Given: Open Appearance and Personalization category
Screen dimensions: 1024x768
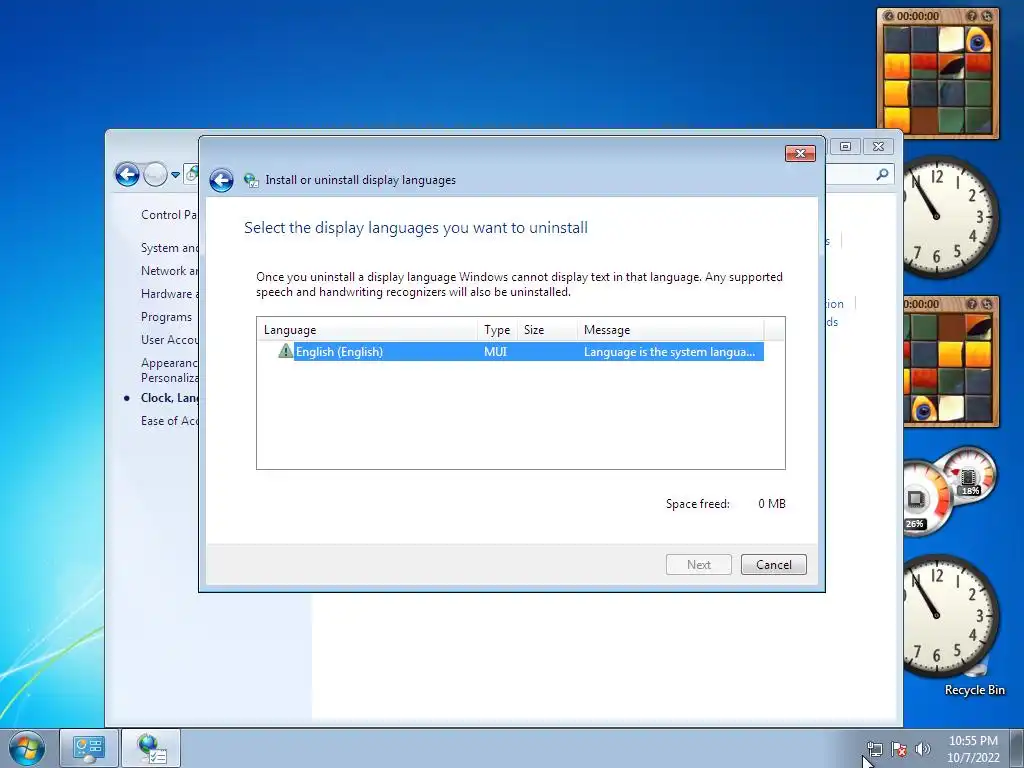Looking at the screenshot, I should click(x=169, y=370).
